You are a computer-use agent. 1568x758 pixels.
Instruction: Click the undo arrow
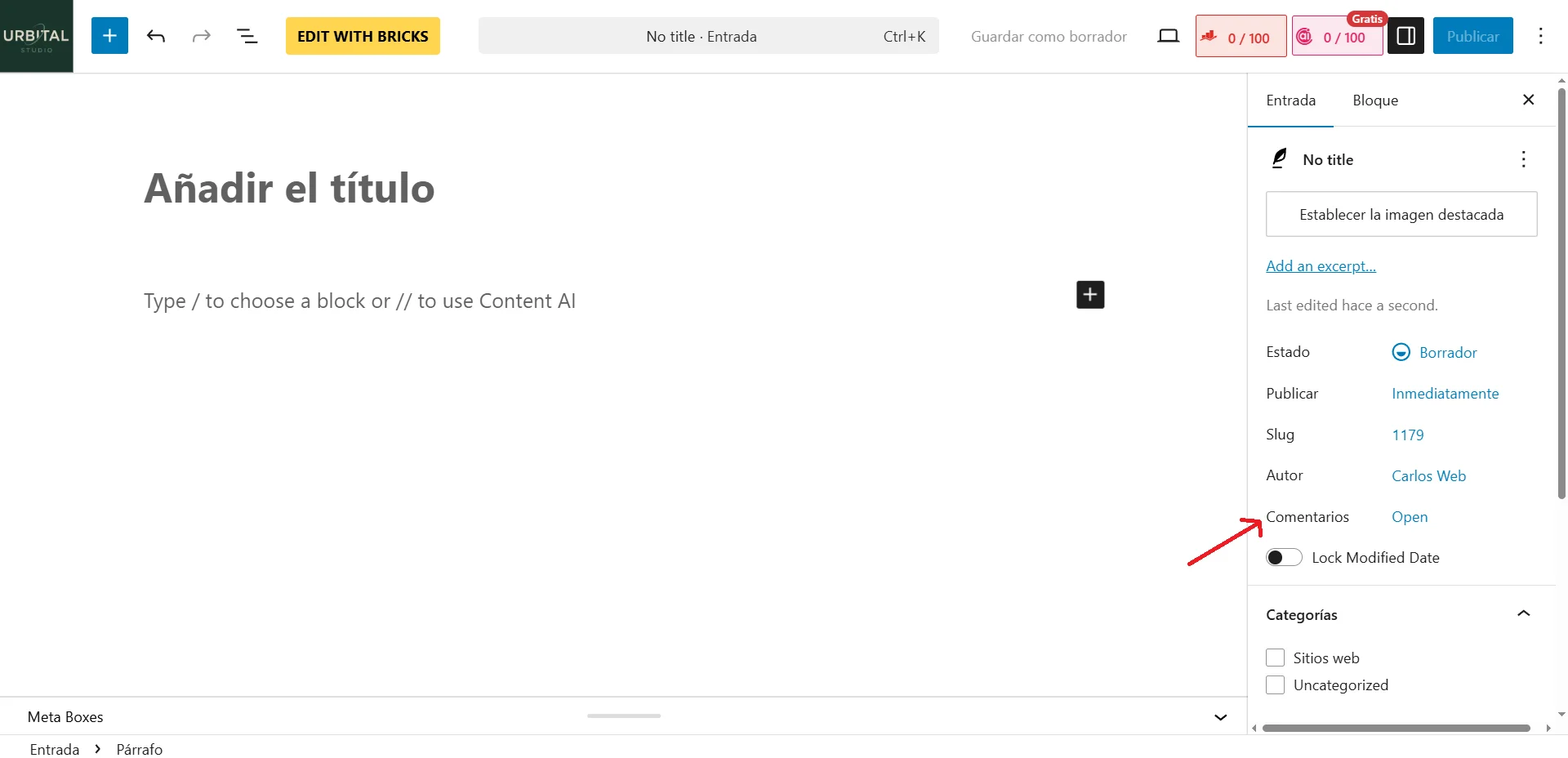pos(156,36)
